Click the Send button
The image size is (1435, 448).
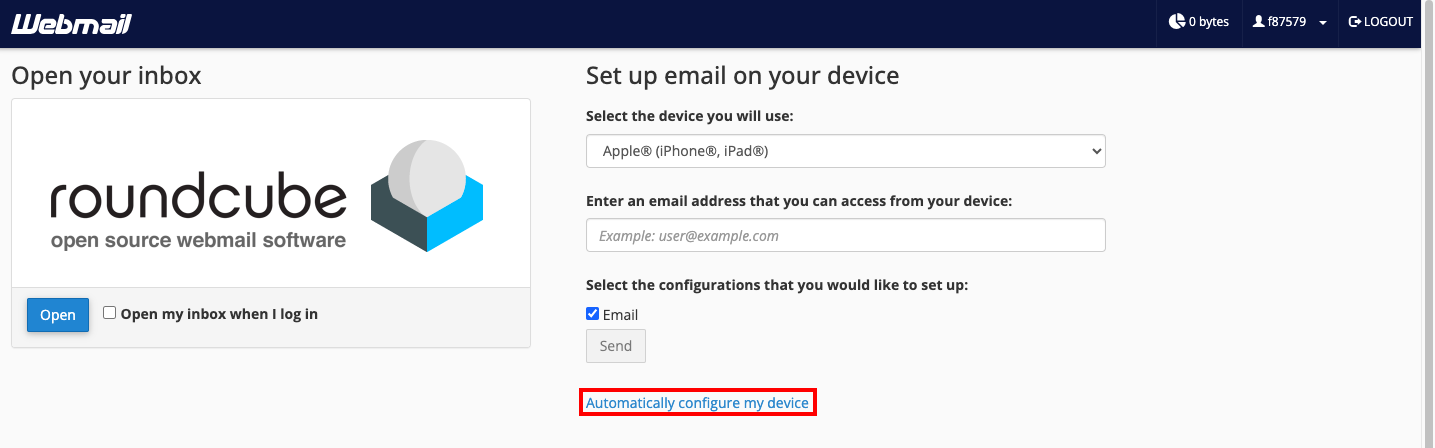(616, 346)
